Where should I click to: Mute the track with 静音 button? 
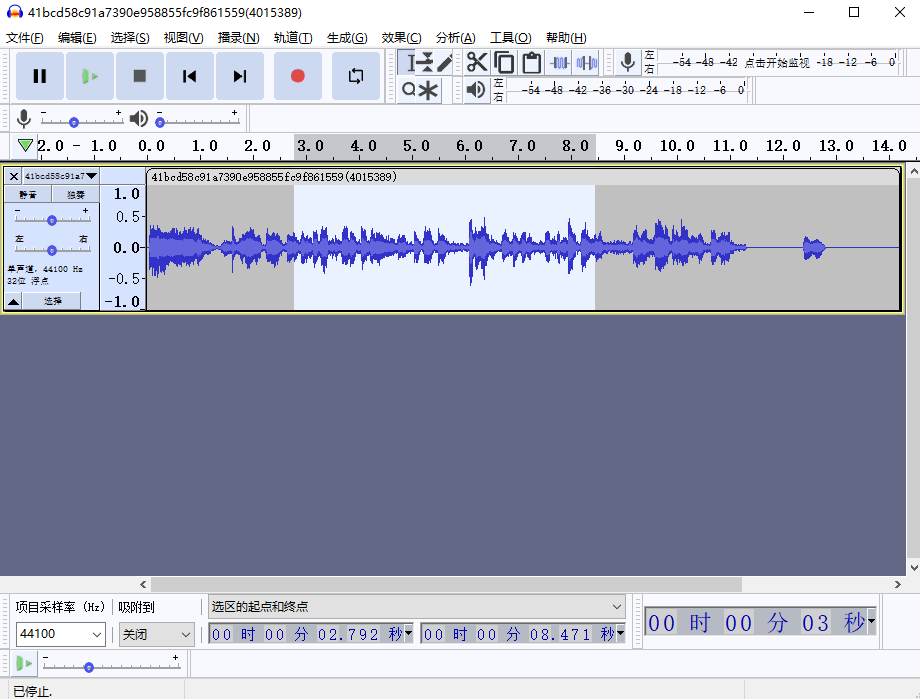pyautogui.click(x=28, y=195)
